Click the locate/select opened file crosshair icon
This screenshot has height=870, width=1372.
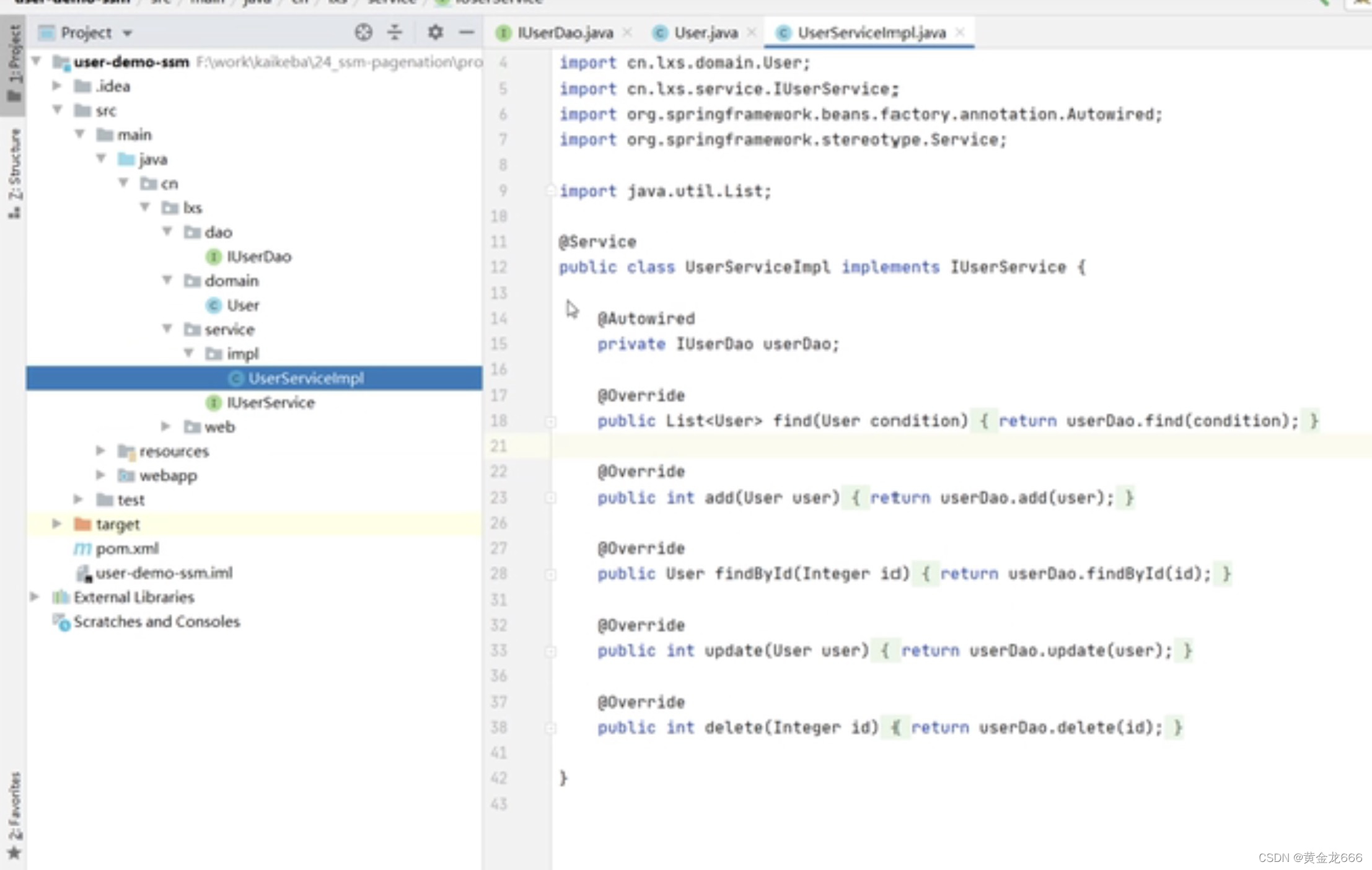click(x=363, y=32)
